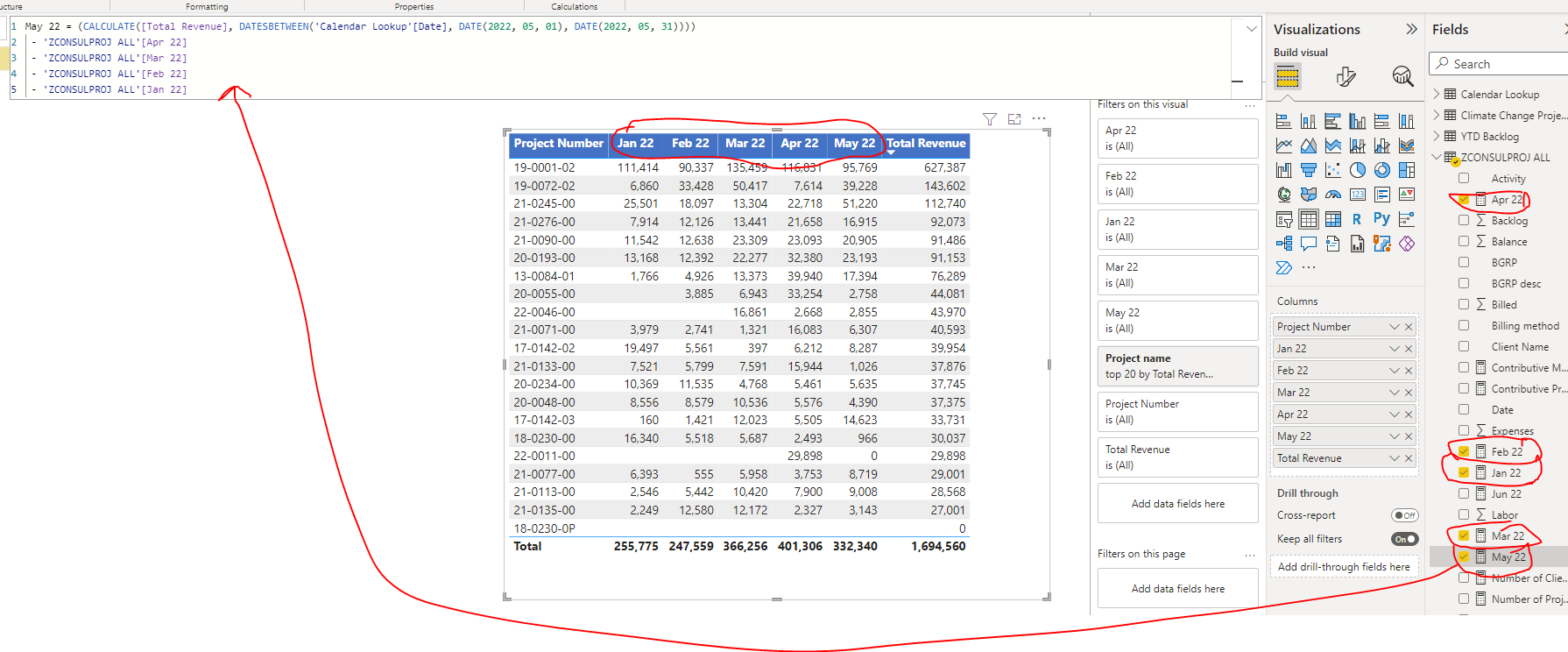1568x652 pixels.
Task: Expand the YTD Backlog table
Action: (x=1437, y=136)
